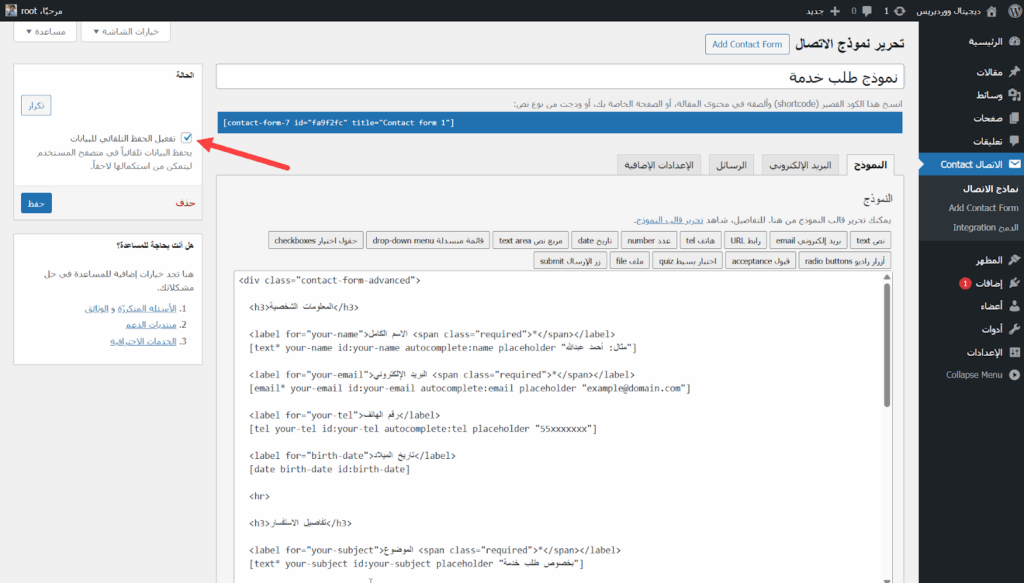Click the wrench icon for أدوات
The image size is (1024, 583).
[1014, 329]
